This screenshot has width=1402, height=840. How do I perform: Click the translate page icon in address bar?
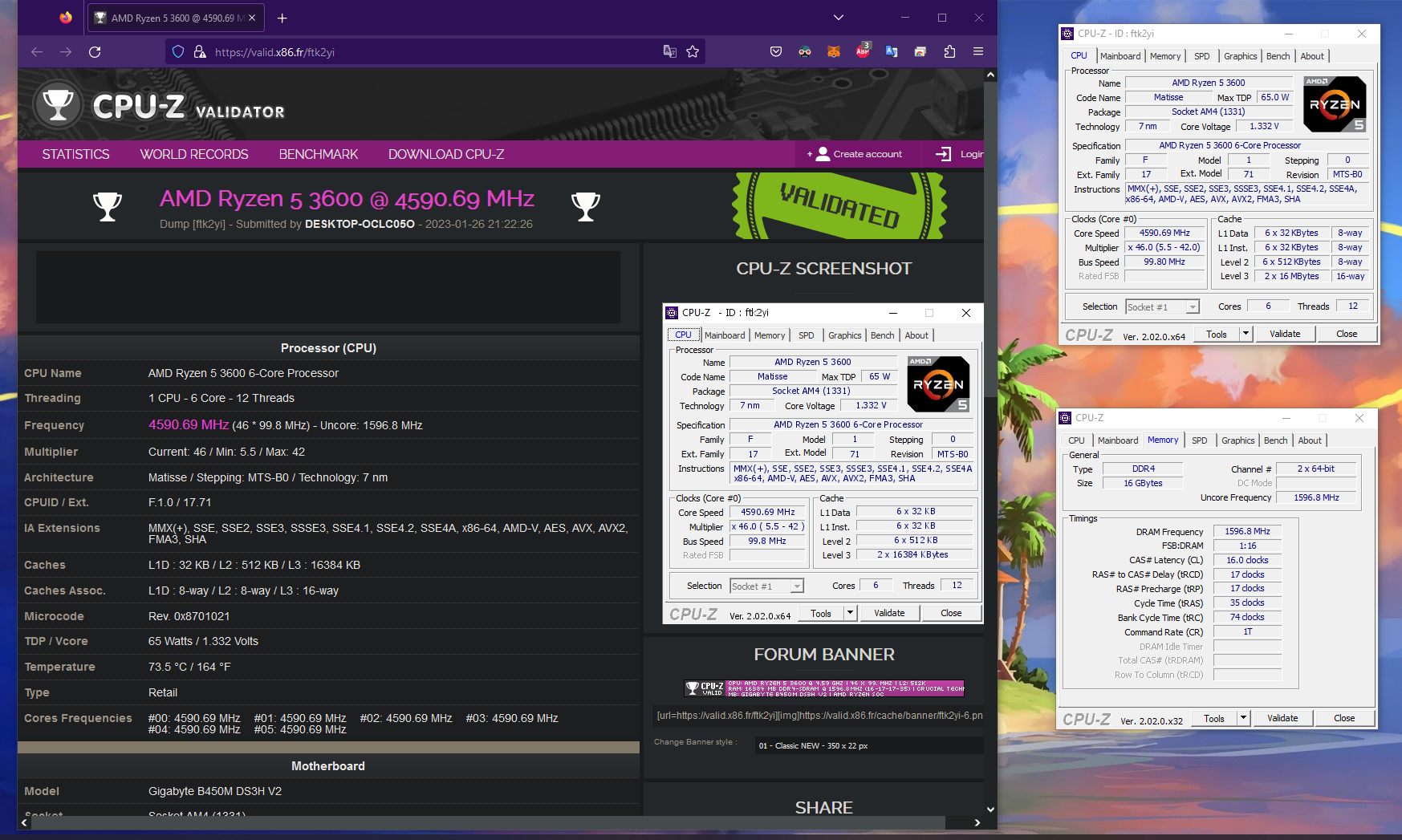coord(669,51)
